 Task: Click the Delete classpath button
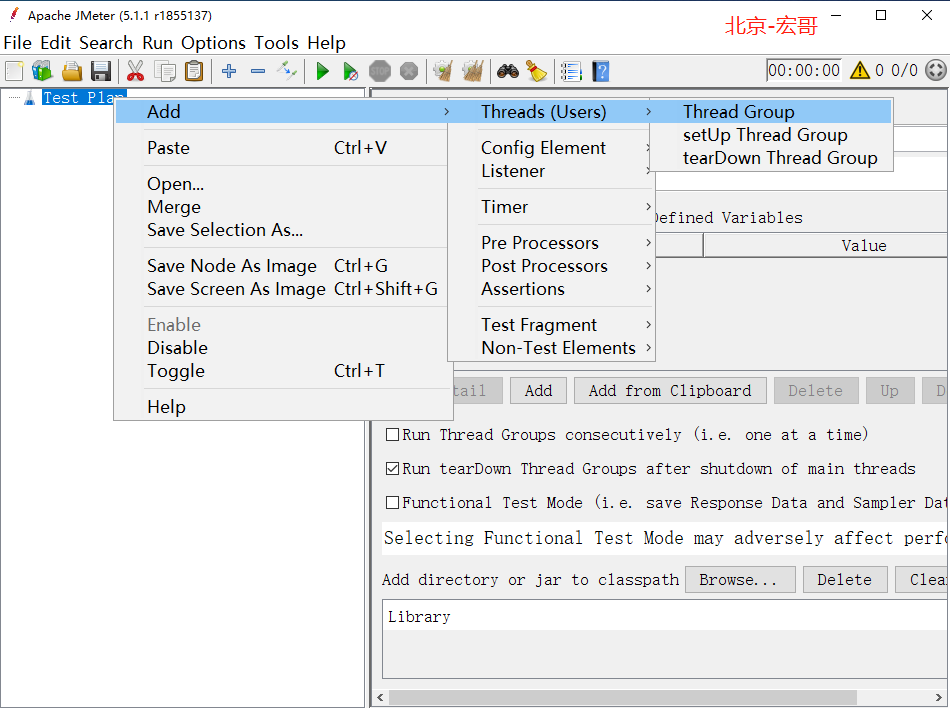coord(845,580)
